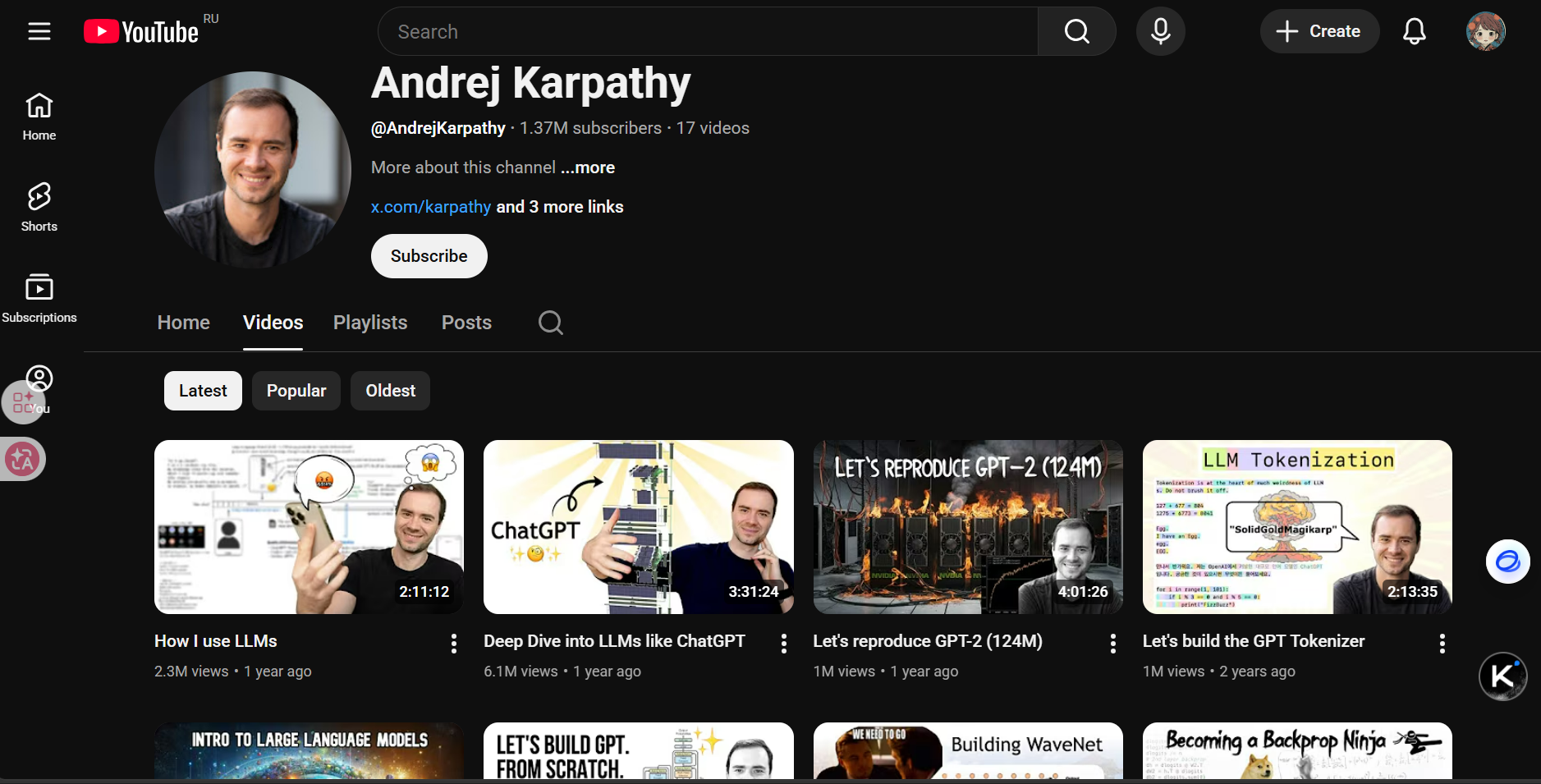The image size is (1541, 784).
Task: Open the hamburger guide menu
Action: tap(39, 31)
